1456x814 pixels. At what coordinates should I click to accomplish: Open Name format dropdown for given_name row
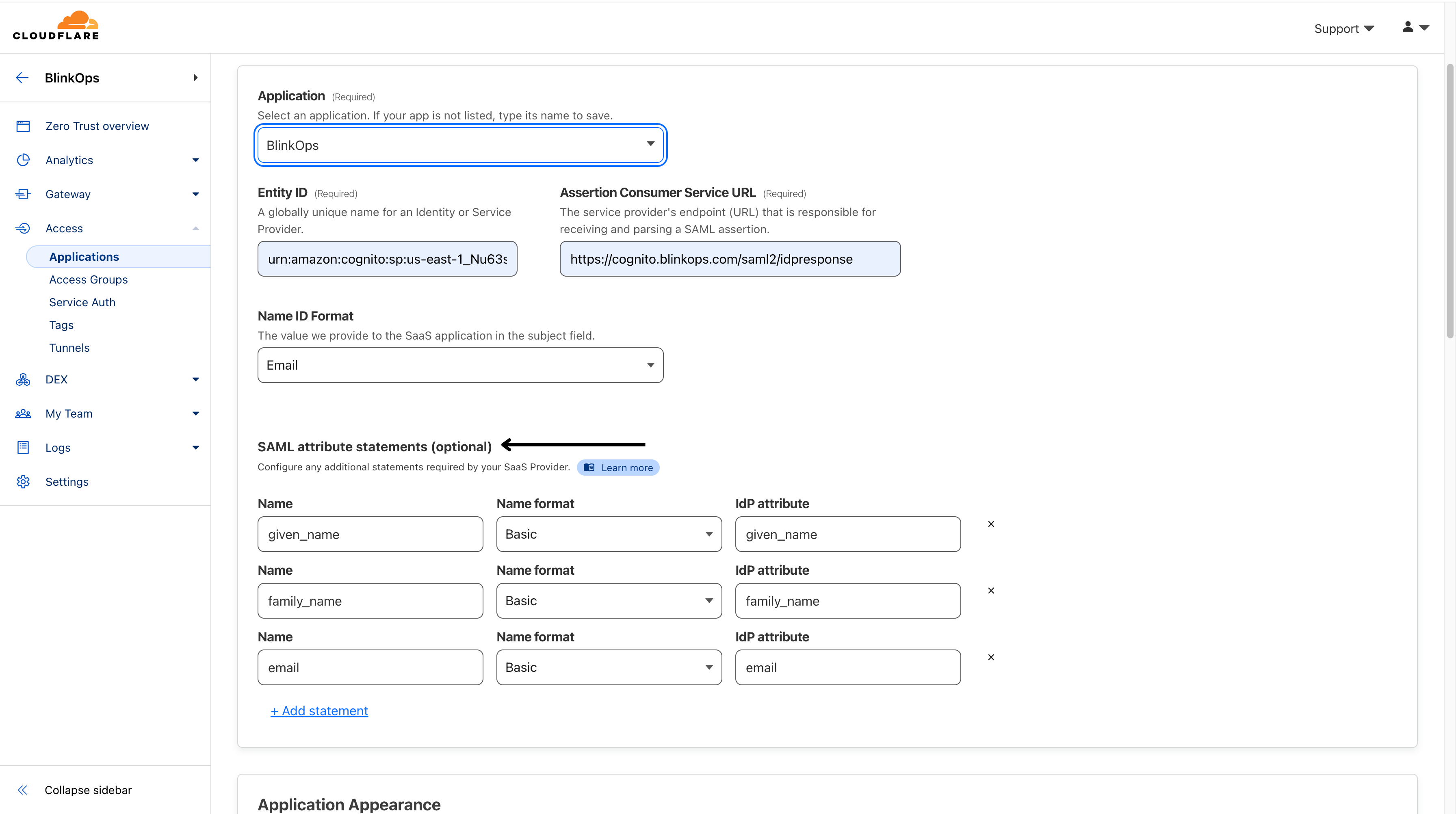609,534
